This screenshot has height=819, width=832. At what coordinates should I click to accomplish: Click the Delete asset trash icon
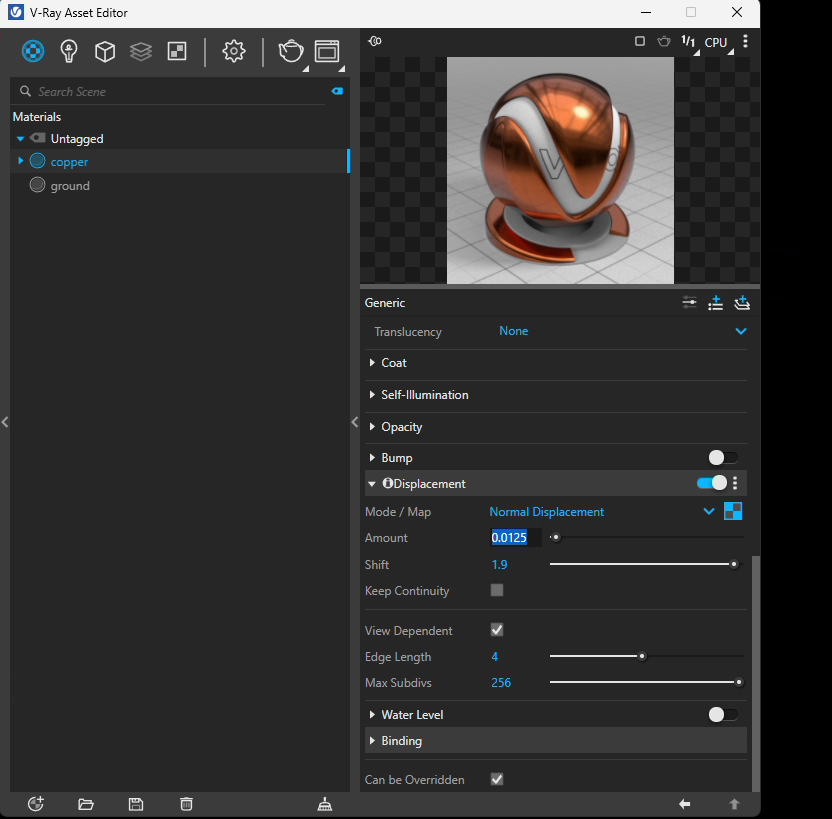point(186,804)
